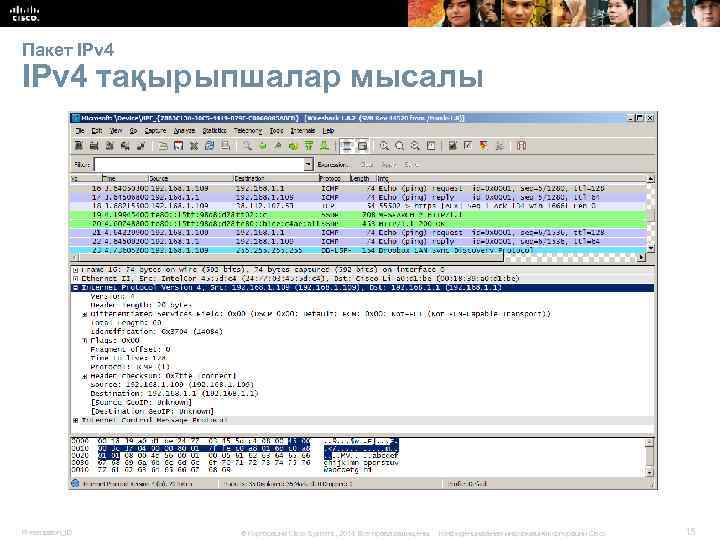
Task: Open capture options from the toolbar
Action: pyautogui.click(x=94, y=146)
